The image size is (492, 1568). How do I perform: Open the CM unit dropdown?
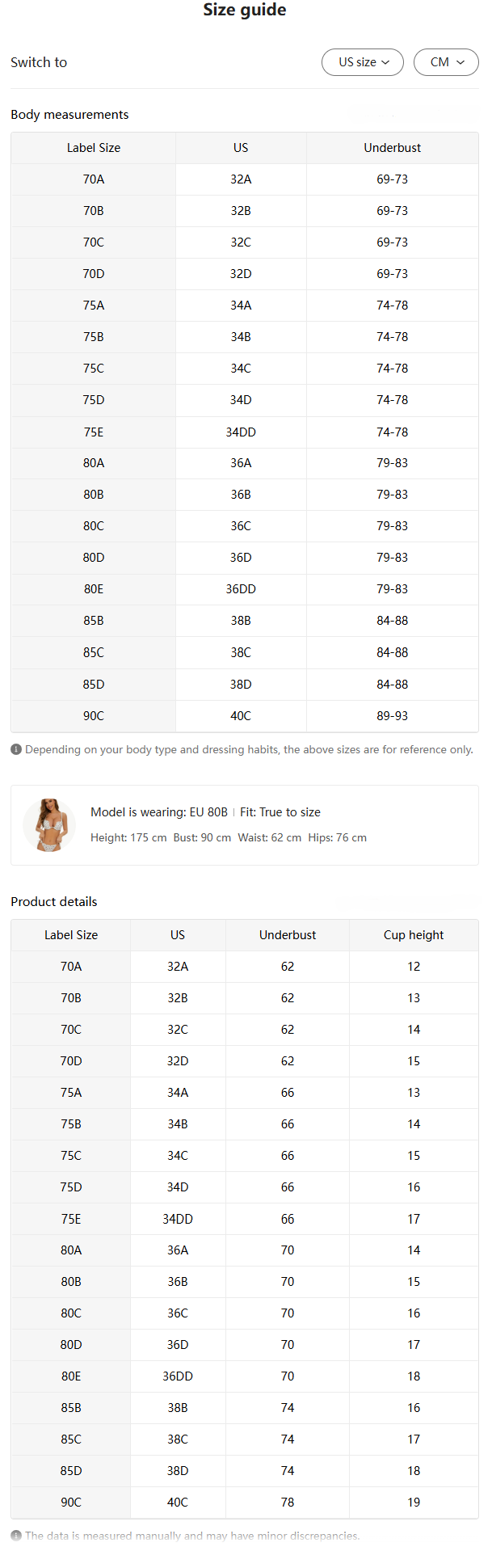tap(446, 62)
